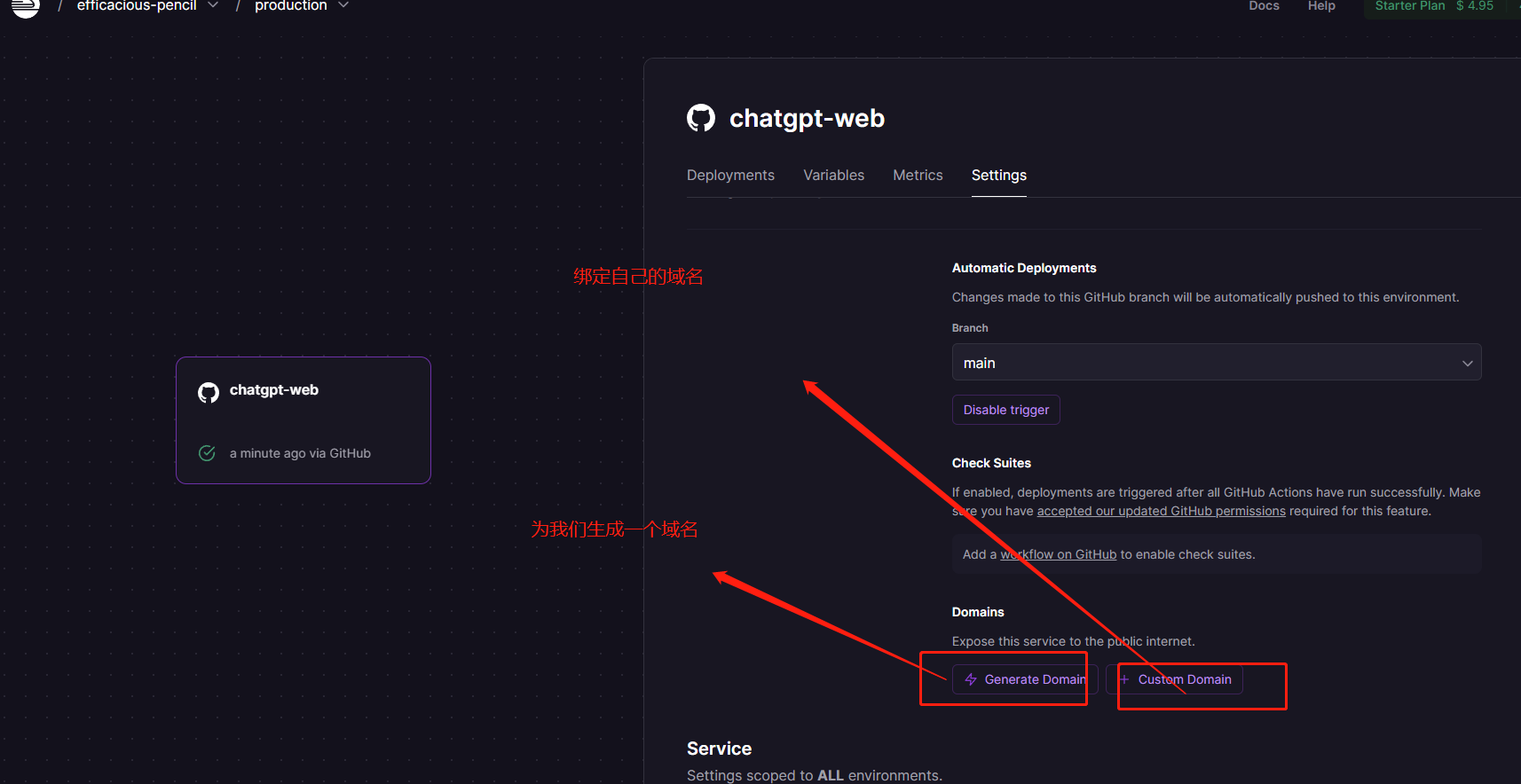
Task: Switch to the Variables tab
Action: [x=833, y=176]
